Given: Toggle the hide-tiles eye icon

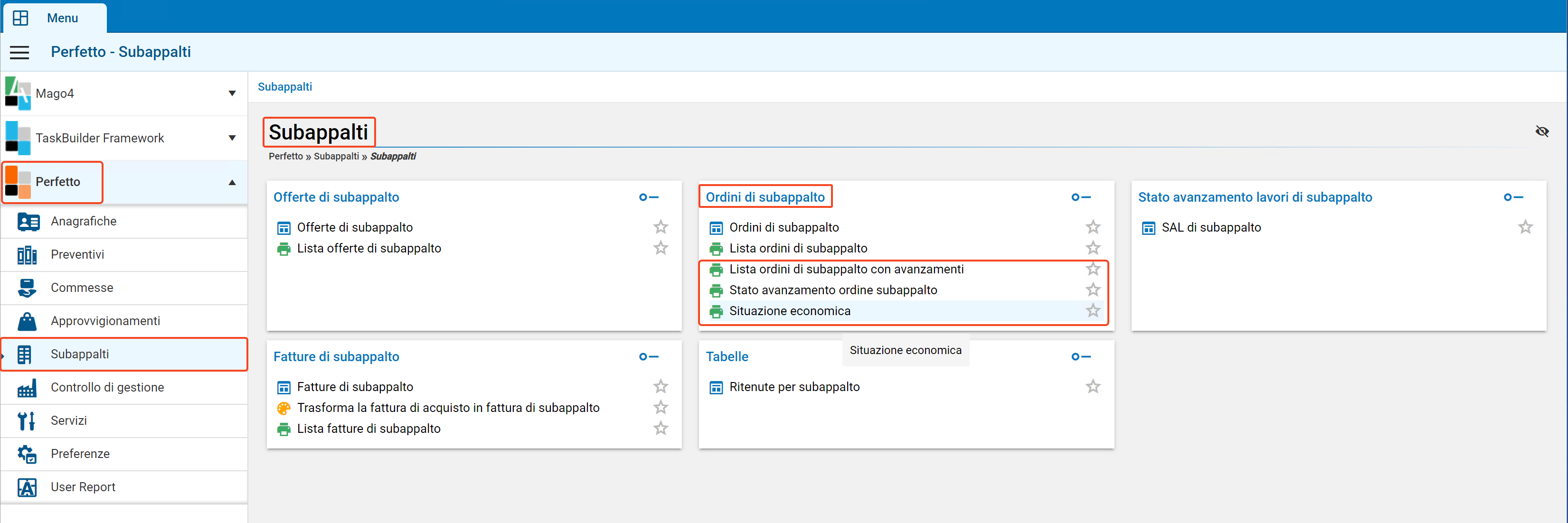Looking at the screenshot, I should 1542,131.
